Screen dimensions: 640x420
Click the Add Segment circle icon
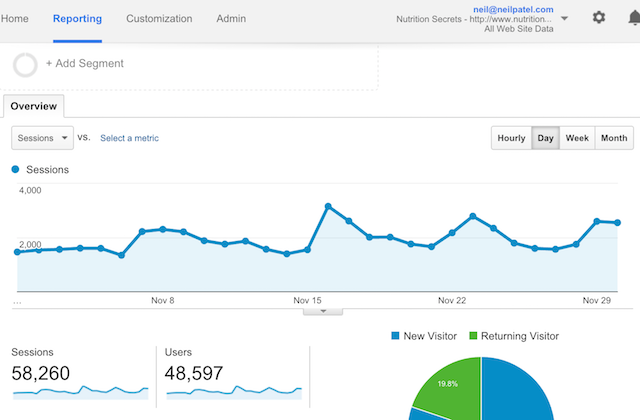[25, 64]
